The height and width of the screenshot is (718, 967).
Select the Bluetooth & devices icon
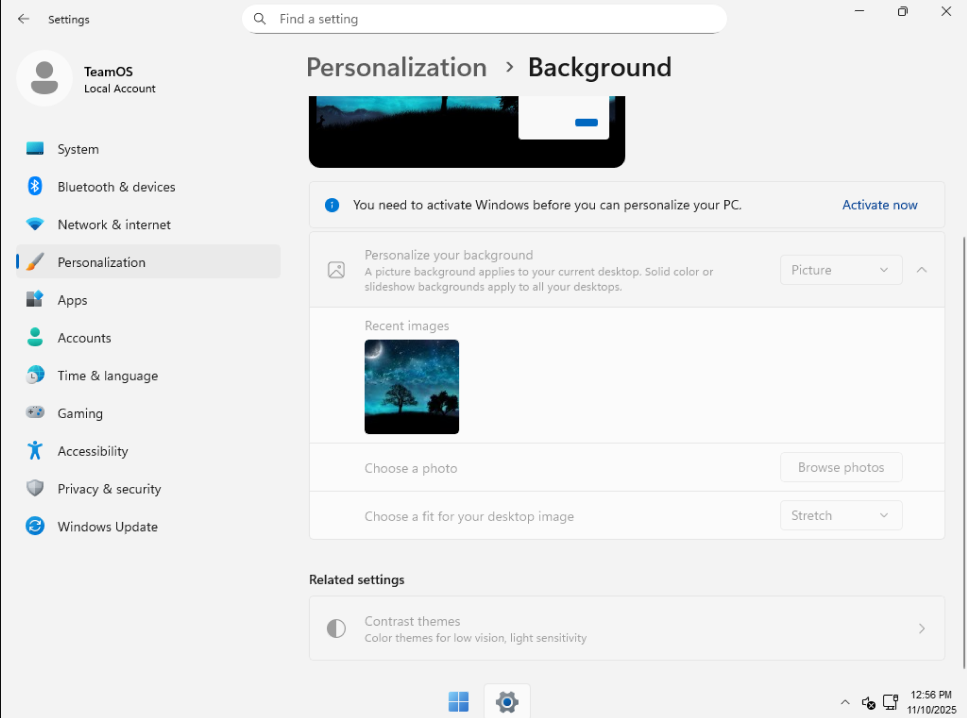coord(35,186)
